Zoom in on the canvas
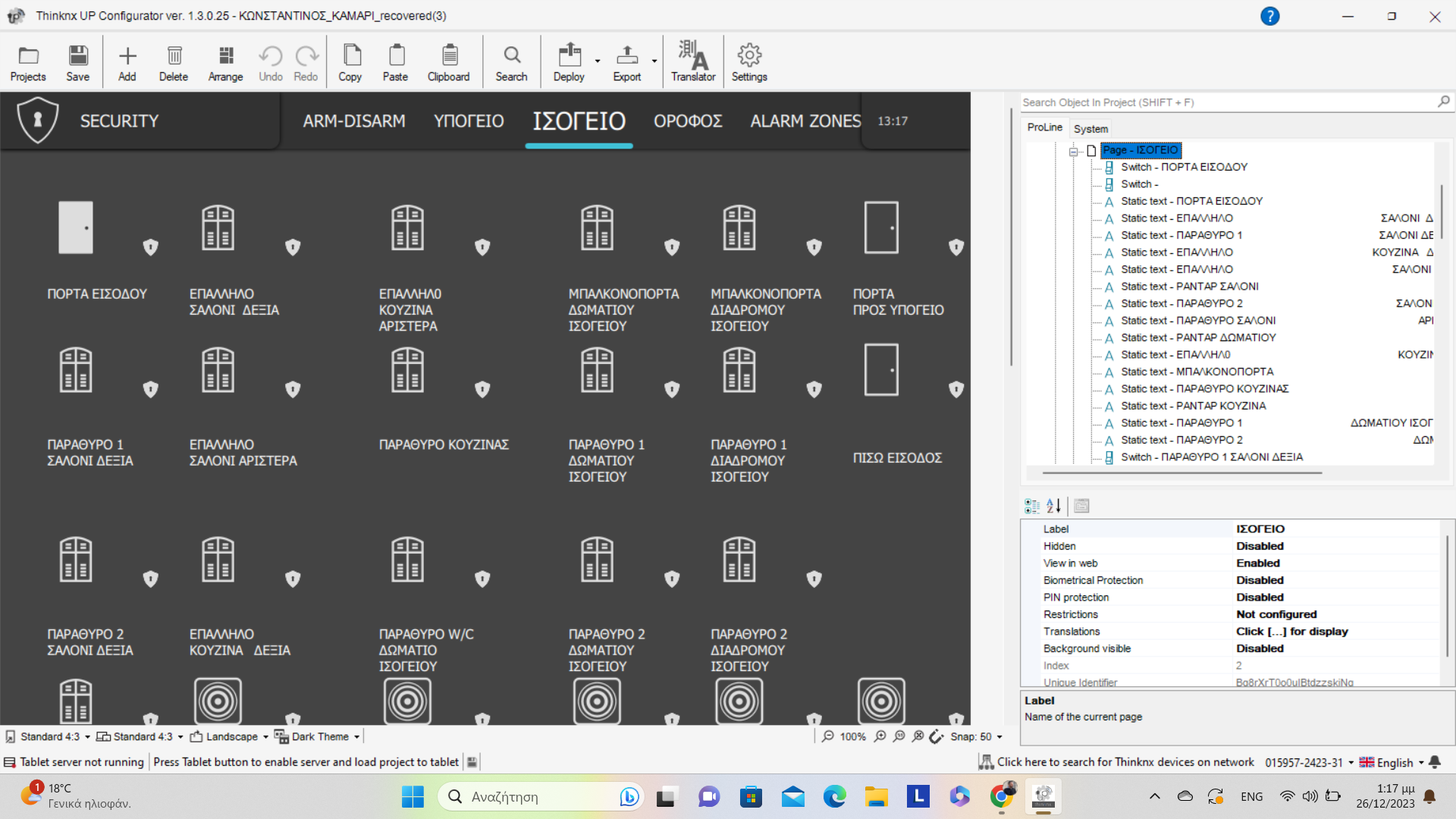The width and height of the screenshot is (1456, 819). [880, 736]
